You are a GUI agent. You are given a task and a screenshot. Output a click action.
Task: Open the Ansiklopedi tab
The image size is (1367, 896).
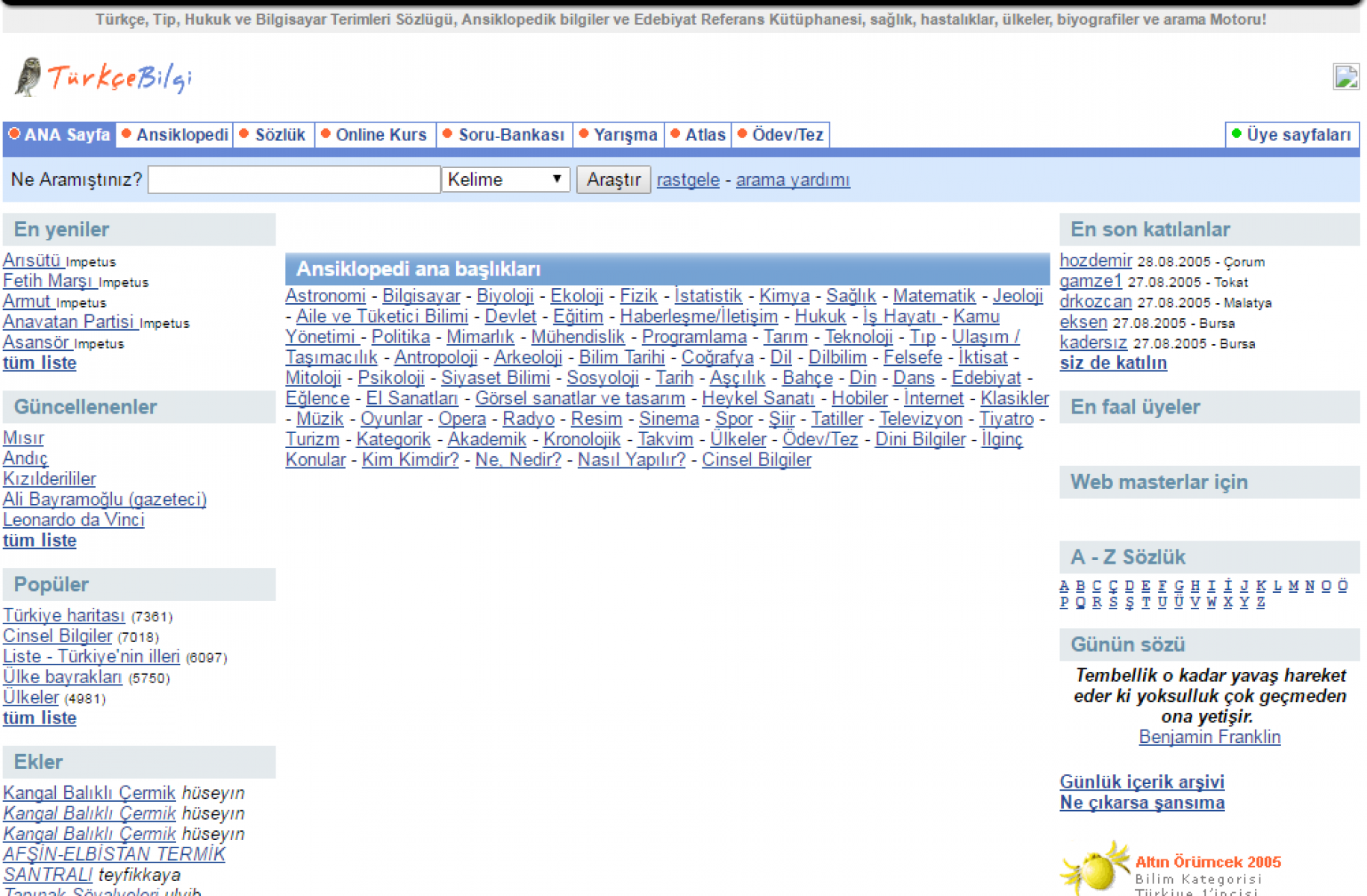pos(175,135)
